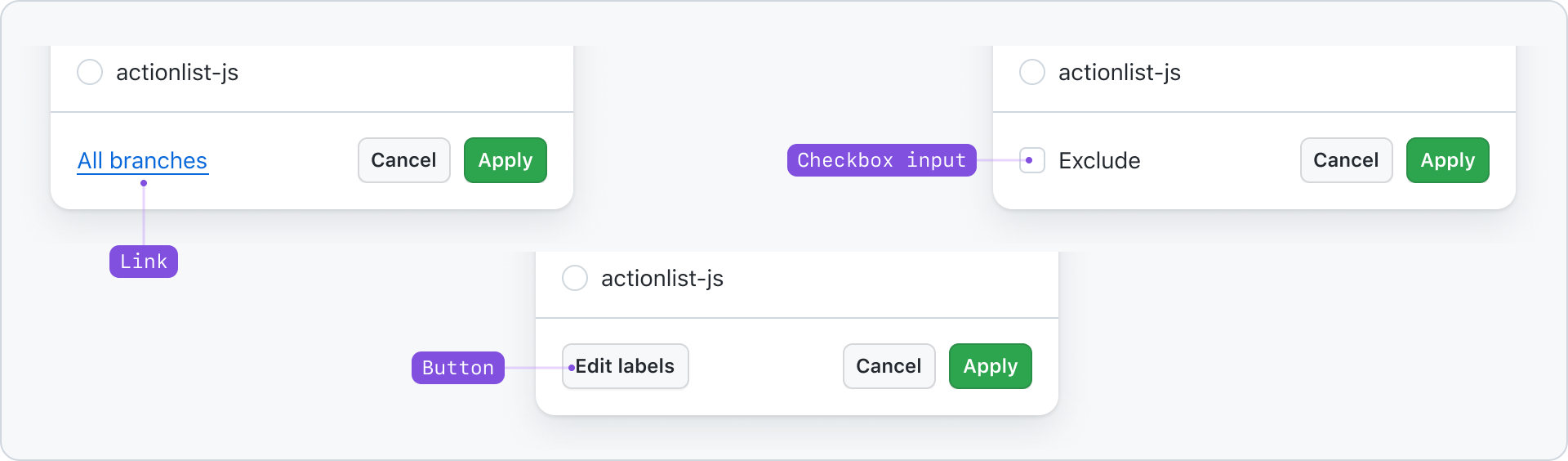Select actionlist-js radio in bottom panel
Image resolution: width=1568 pixels, height=461 pixels.
(x=575, y=278)
